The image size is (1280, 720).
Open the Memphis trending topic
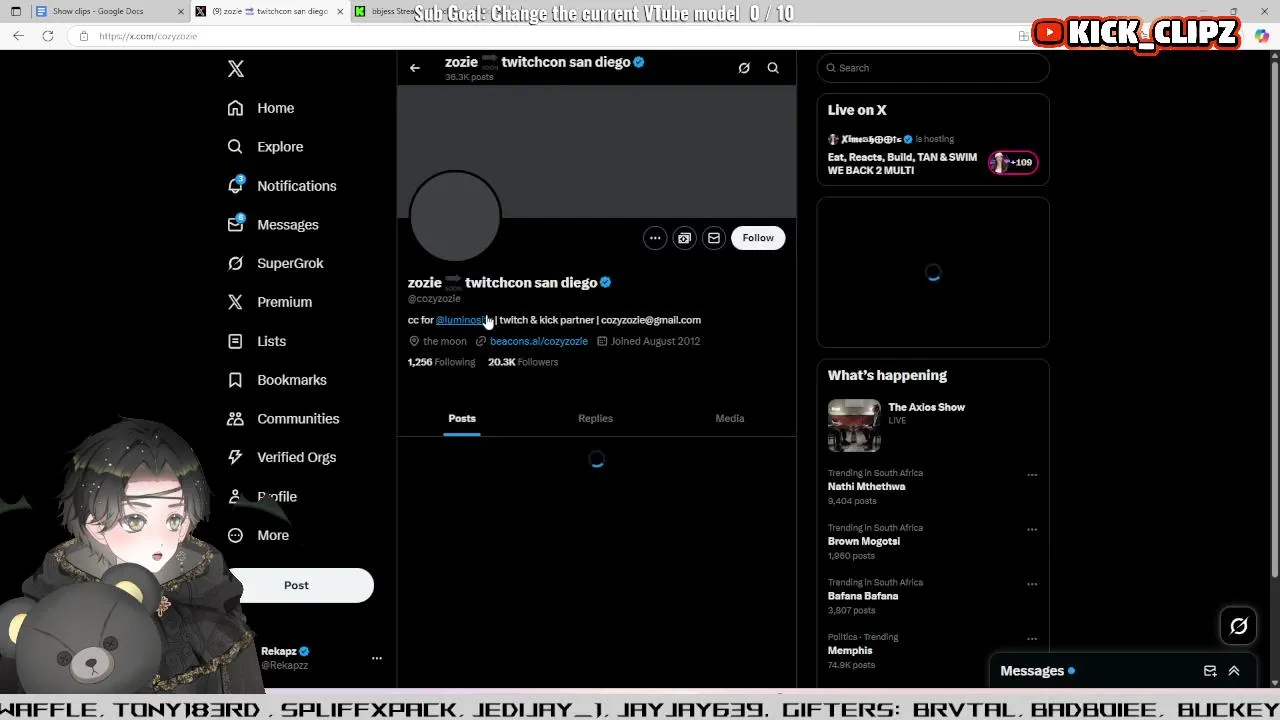850,651
